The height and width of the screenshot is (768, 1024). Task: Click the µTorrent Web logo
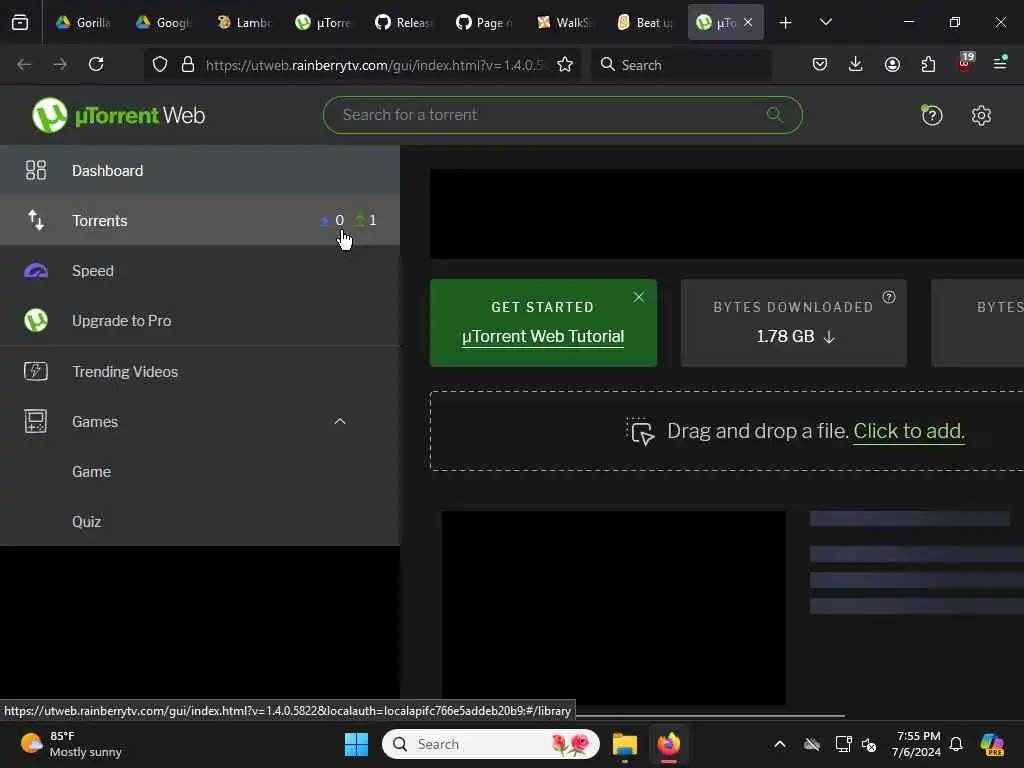pos(118,116)
